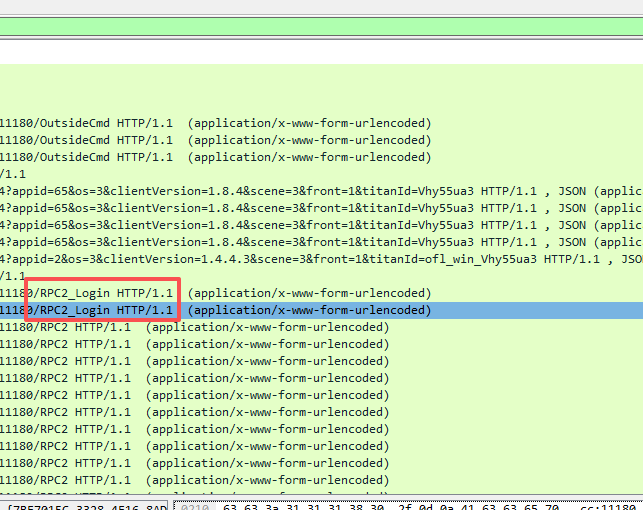
Task: Select the unhighlighted RPC2_Login HTTP/1.1 row
Action: (322, 293)
